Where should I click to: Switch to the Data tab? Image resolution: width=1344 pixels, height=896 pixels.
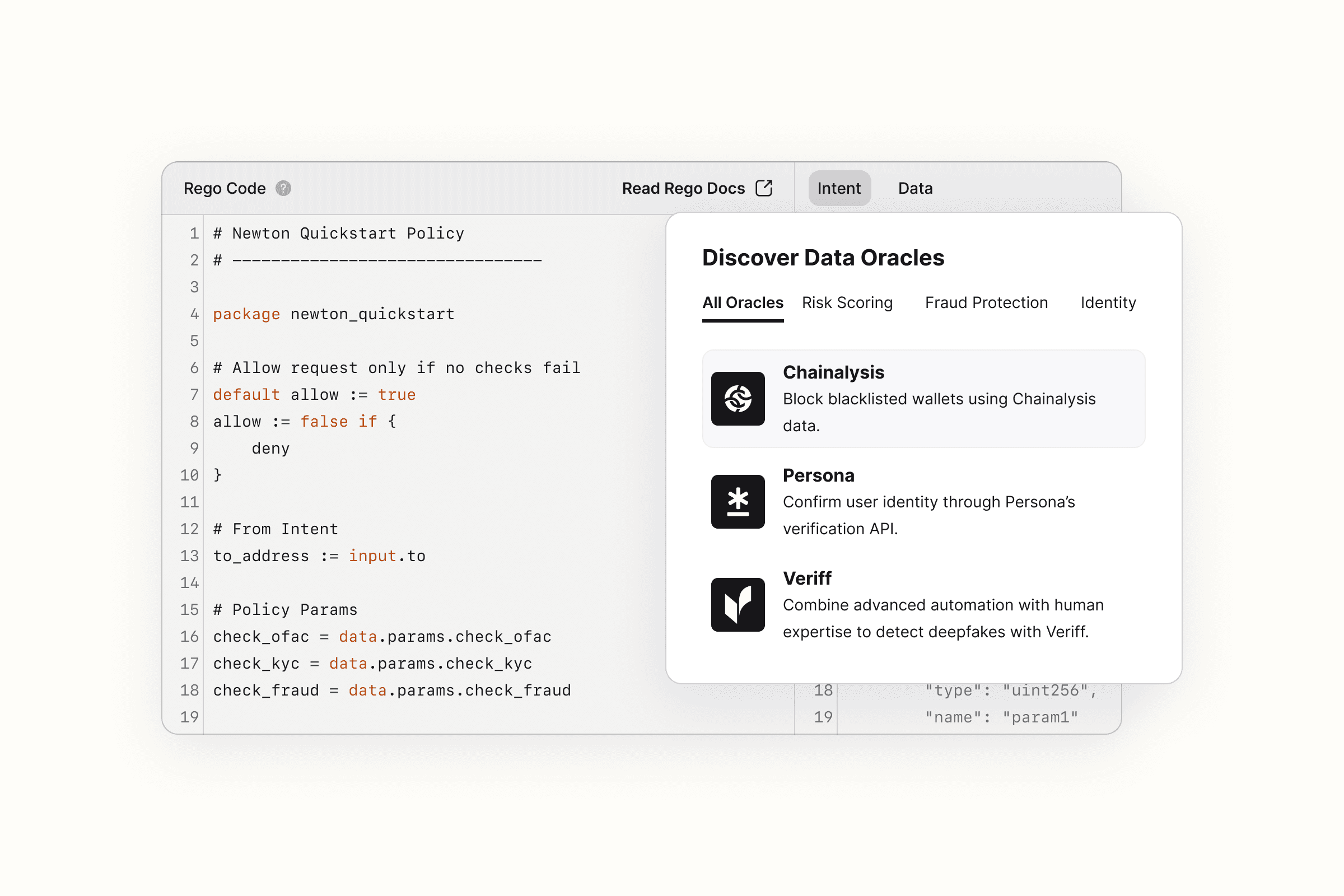coord(915,188)
